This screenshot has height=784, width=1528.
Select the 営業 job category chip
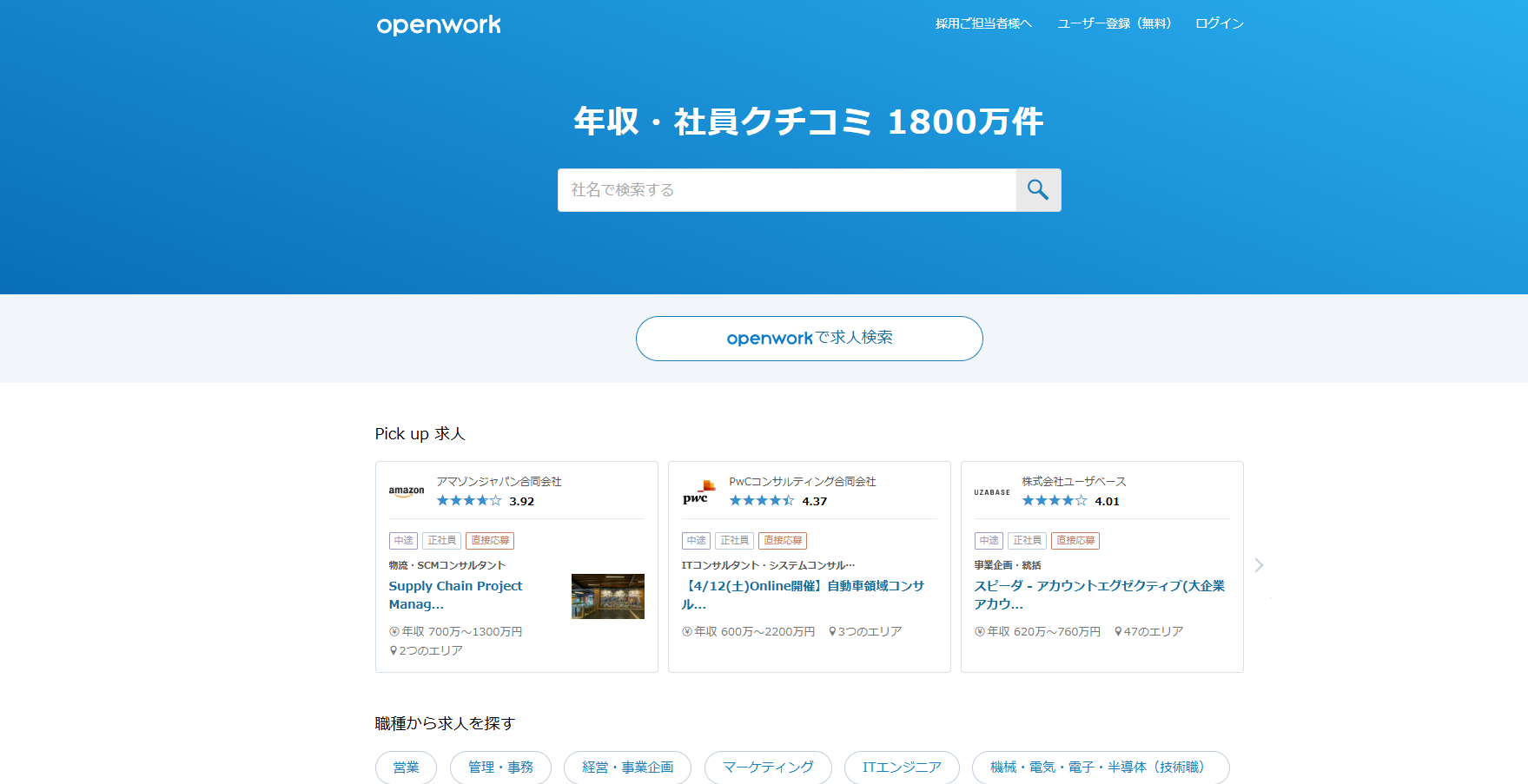click(x=406, y=768)
